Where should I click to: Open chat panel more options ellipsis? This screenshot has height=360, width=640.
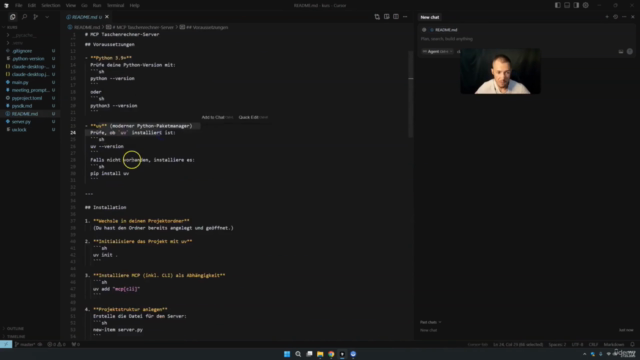click(624, 17)
